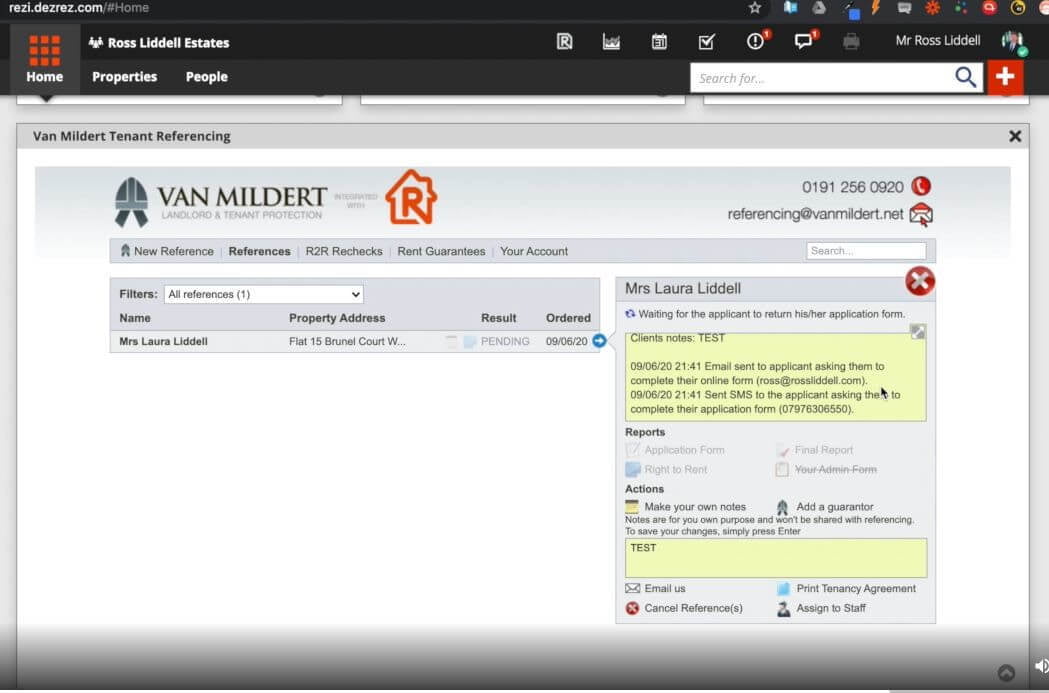The height and width of the screenshot is (693, 1049).
Task: Click the Assign to Staff icon
Action: (x=783, y=608)
